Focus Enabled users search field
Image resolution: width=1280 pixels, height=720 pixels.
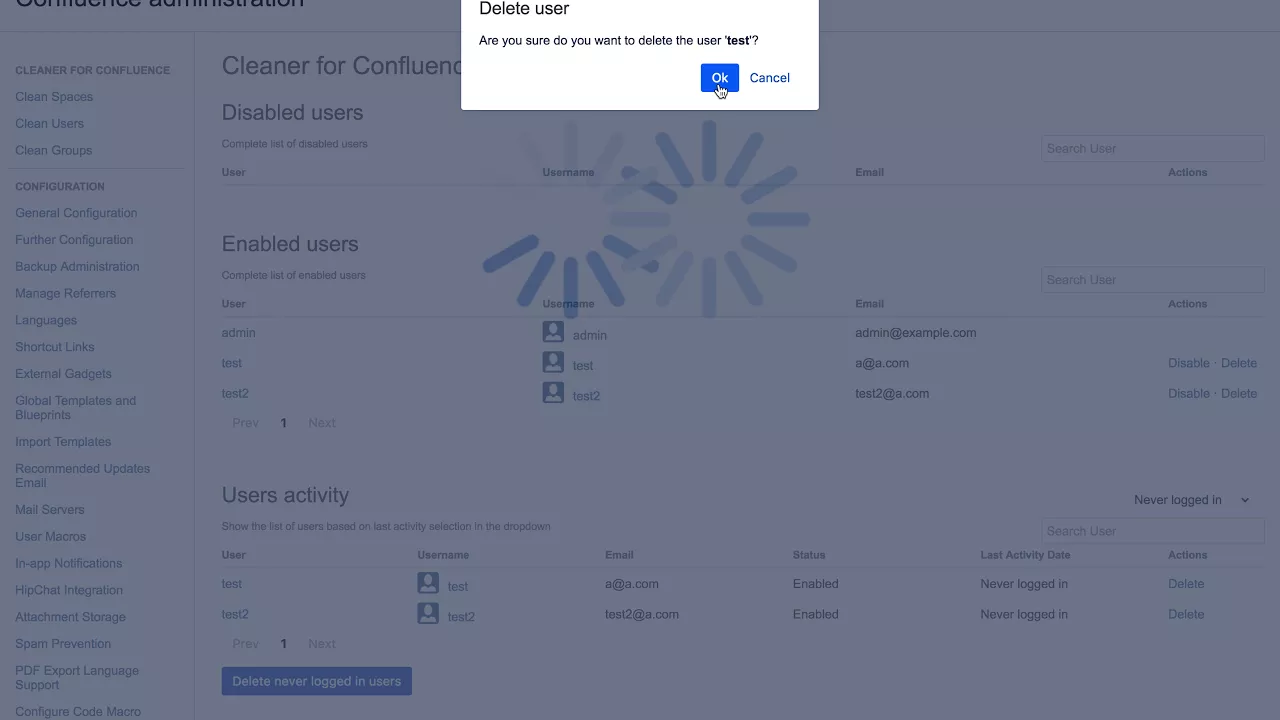(1153, 280)
